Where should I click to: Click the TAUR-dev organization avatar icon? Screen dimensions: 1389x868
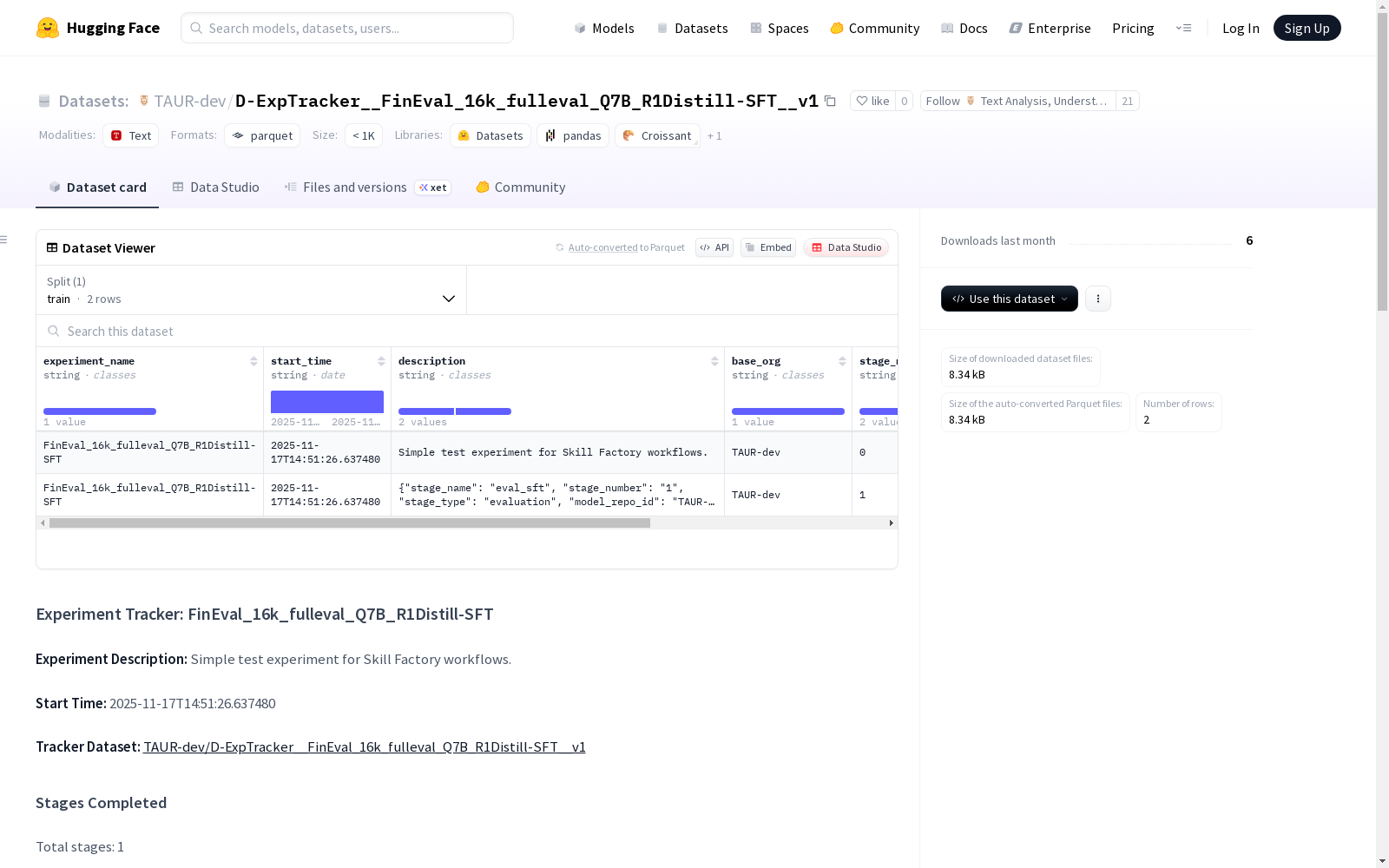pyautogui.click(x=144, y=101)
